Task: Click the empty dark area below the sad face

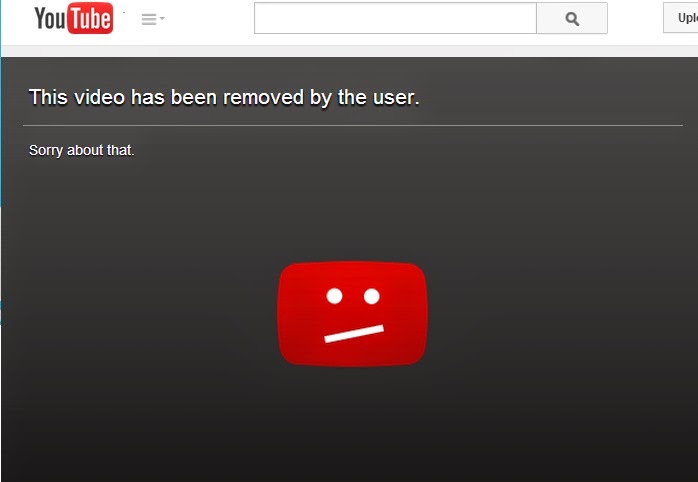Action: click(353, 423)
